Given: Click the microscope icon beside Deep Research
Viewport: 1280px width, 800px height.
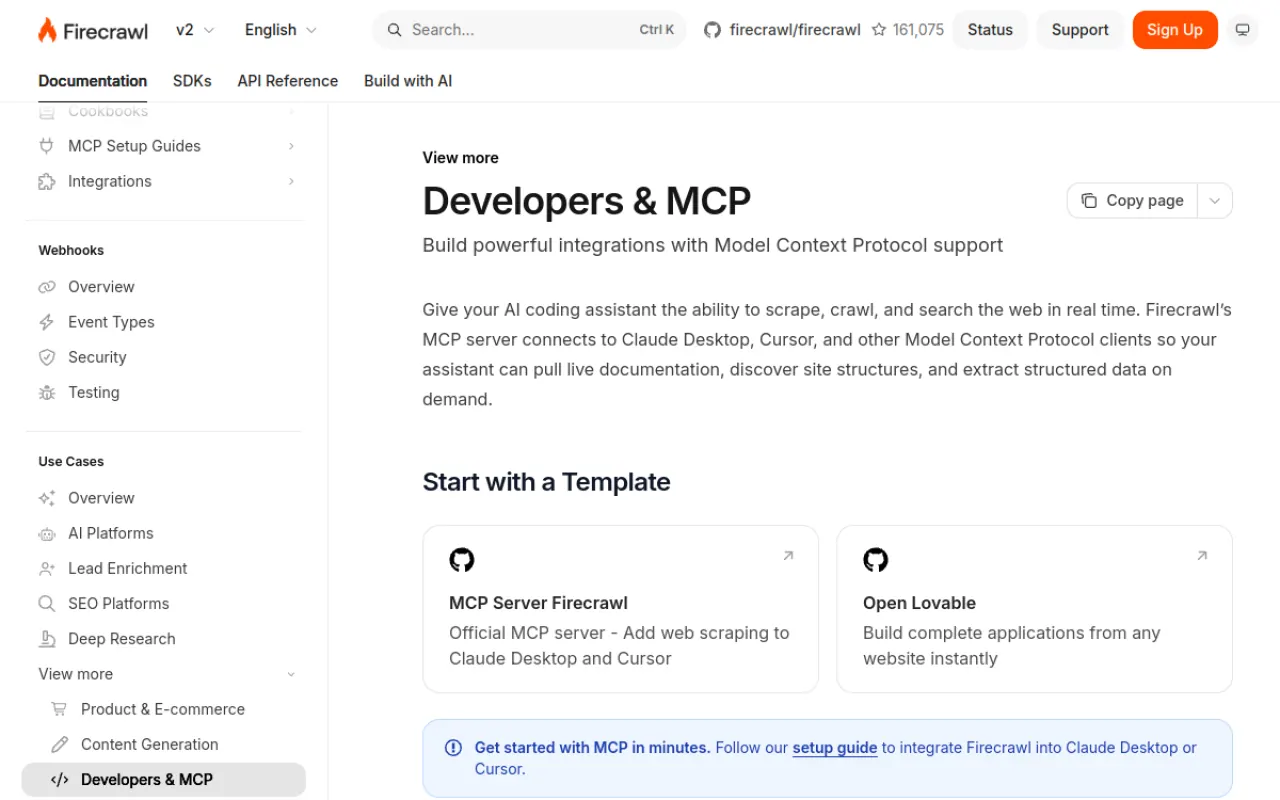Looking at the screenshot, I should click(46, 639).
